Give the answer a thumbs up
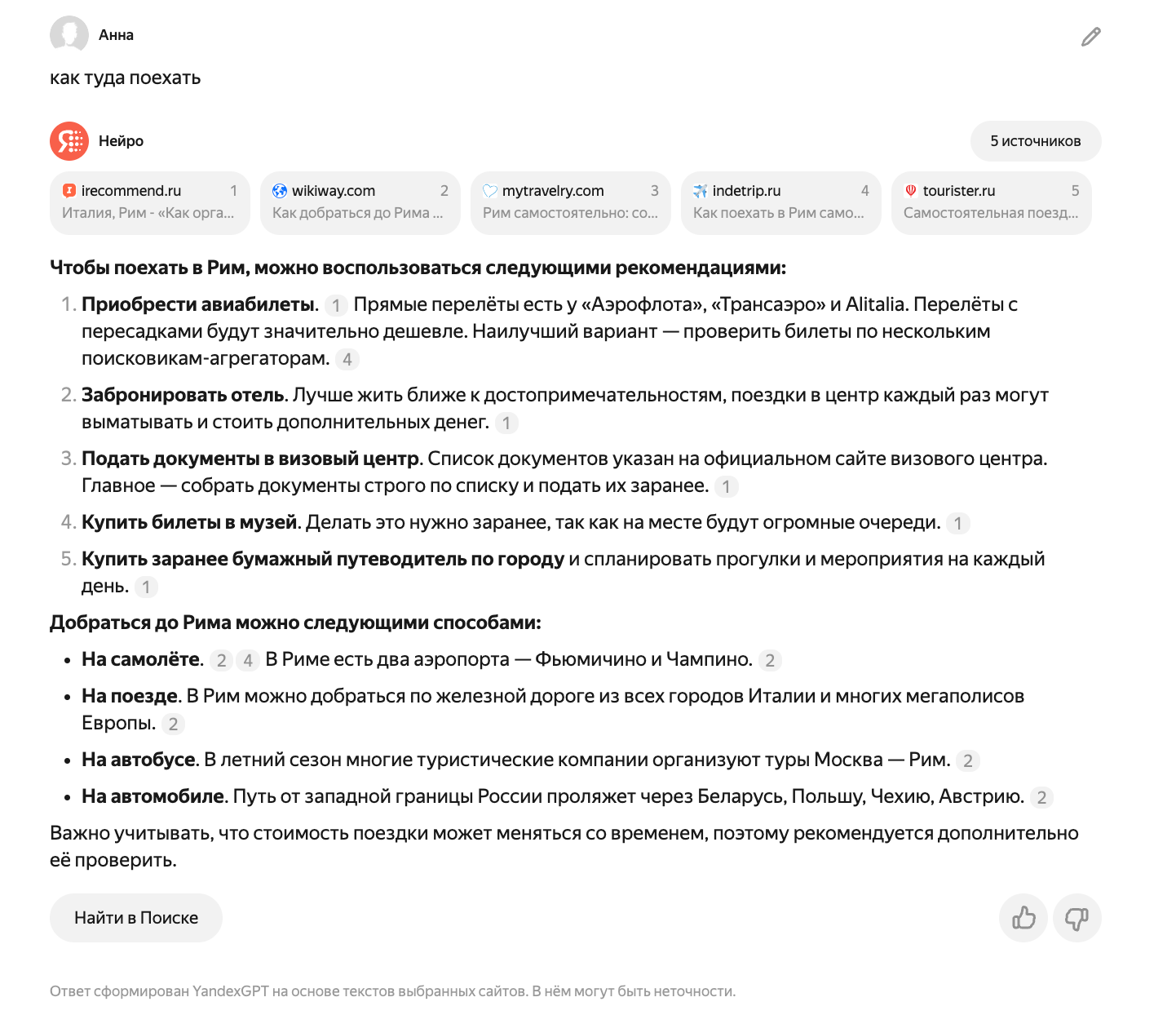The height and width of the screenshot is (1015, 1176). 1023,918
